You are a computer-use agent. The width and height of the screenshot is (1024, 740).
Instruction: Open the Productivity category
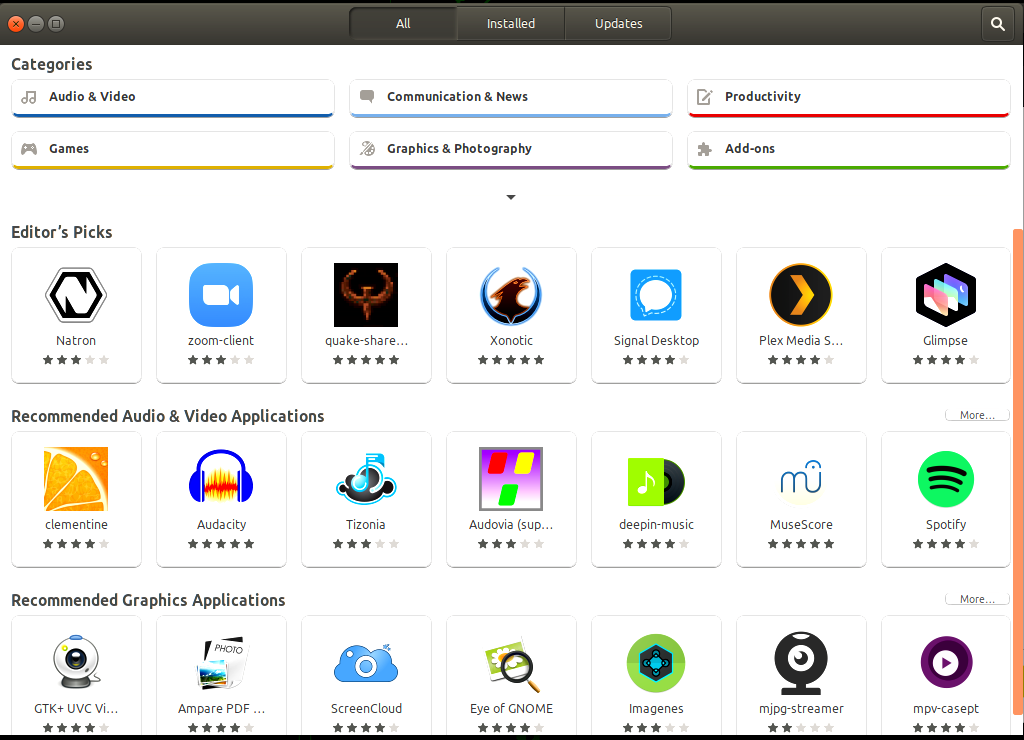[x=849, y=98]
